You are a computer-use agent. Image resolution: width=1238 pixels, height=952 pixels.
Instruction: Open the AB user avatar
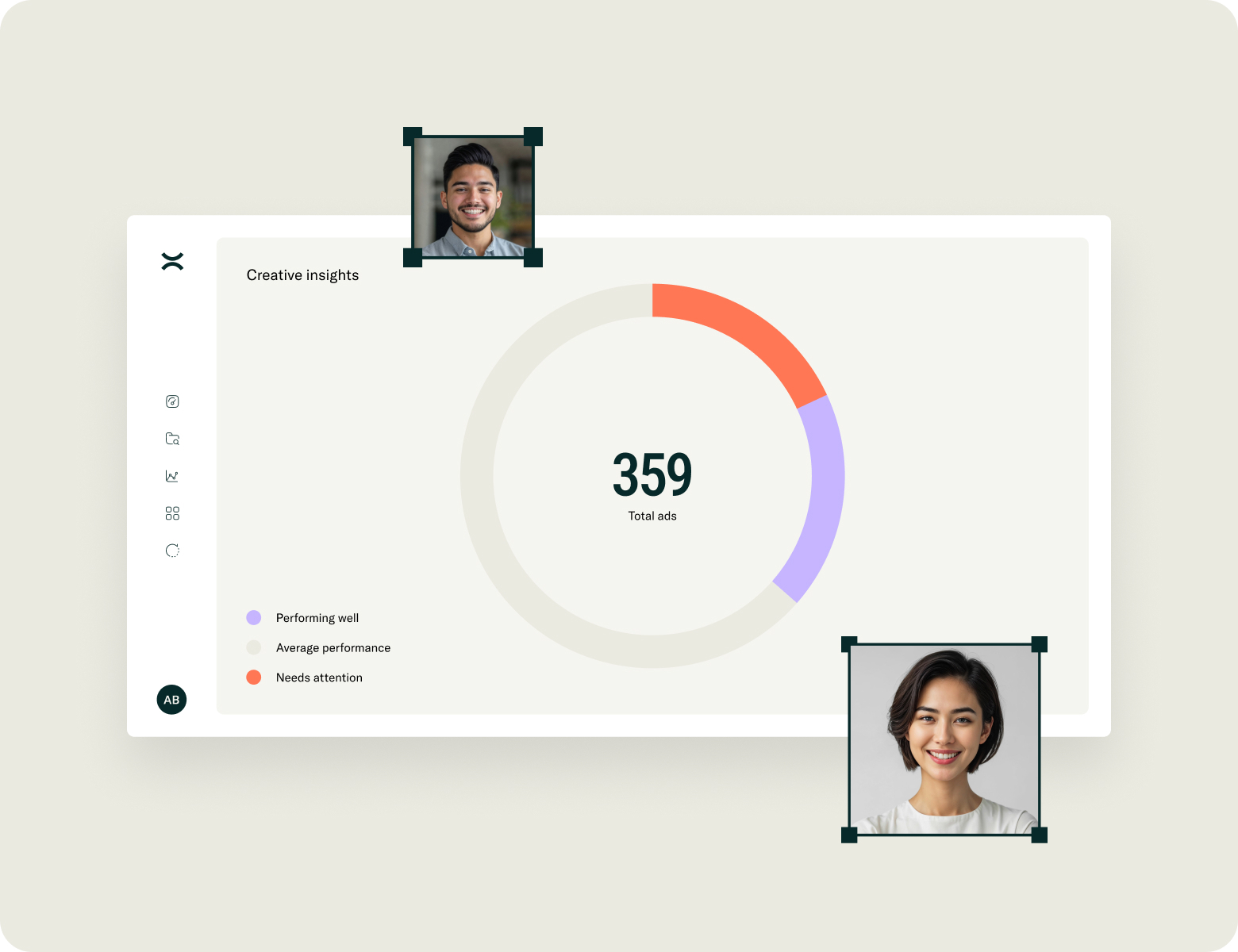(x=171, y=700)
